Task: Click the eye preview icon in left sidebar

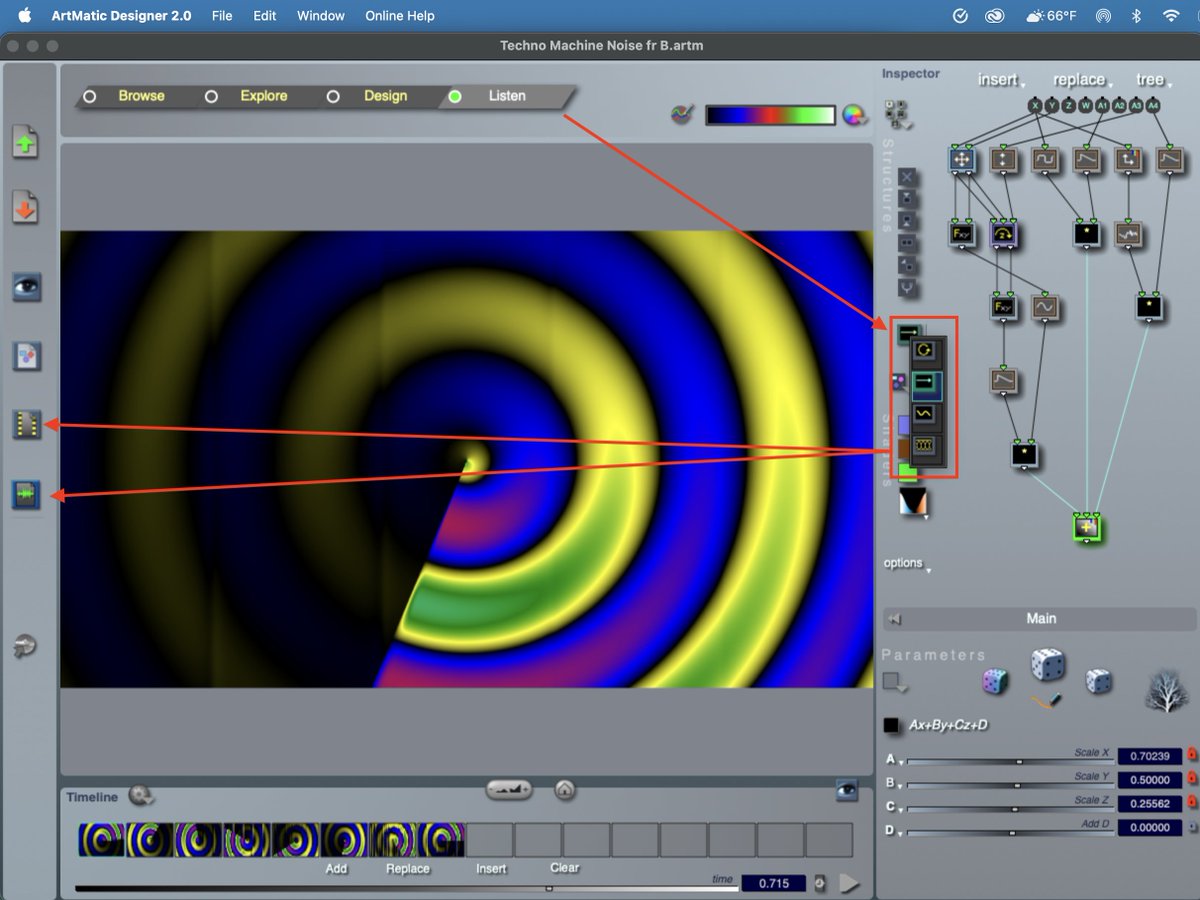Action: [x=25, y=287]
